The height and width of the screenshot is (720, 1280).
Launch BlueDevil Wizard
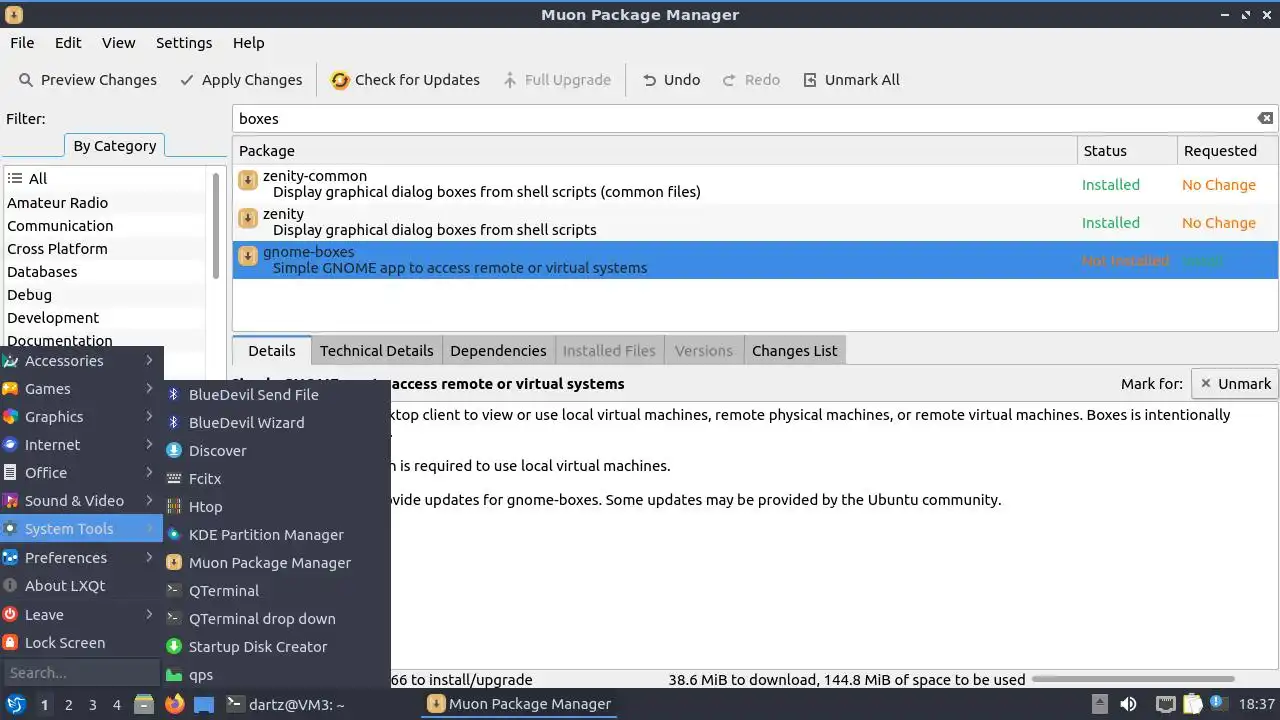pyautogui.click(x=277, y=423)
